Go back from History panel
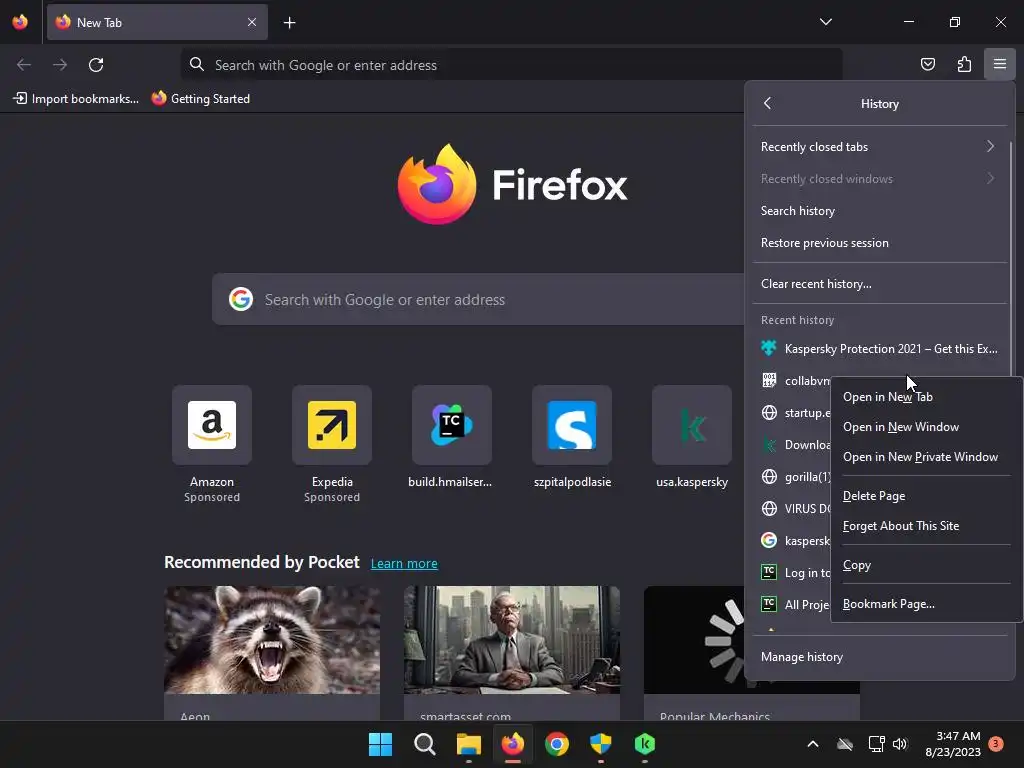The image size is (1024, 768). point(767,103)
